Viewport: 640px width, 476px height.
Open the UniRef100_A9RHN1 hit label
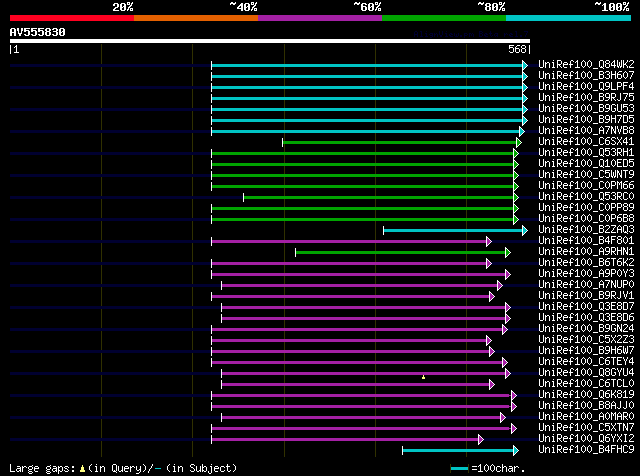click(586, 251)
